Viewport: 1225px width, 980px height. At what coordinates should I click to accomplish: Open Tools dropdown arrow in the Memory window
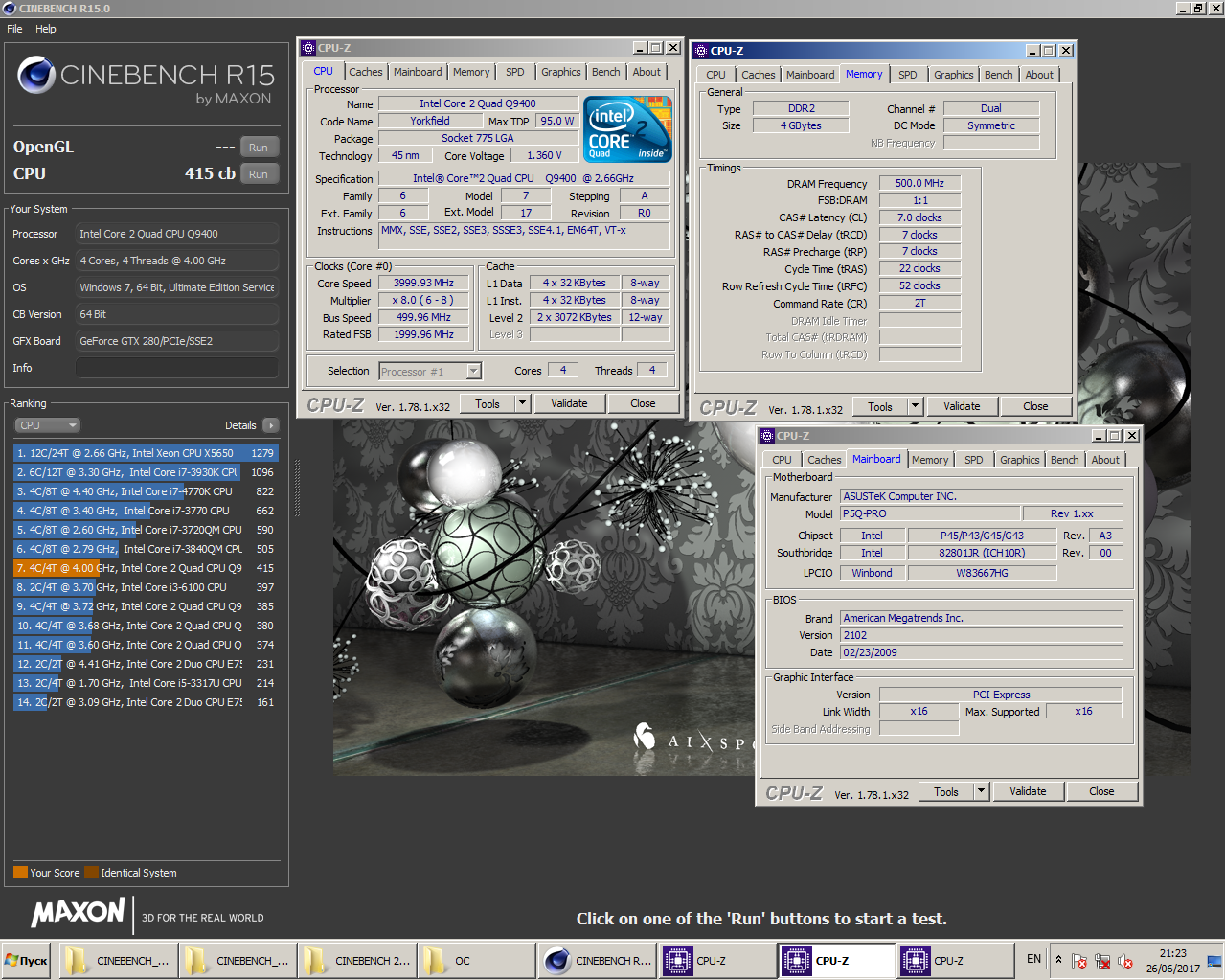point(915,406)
